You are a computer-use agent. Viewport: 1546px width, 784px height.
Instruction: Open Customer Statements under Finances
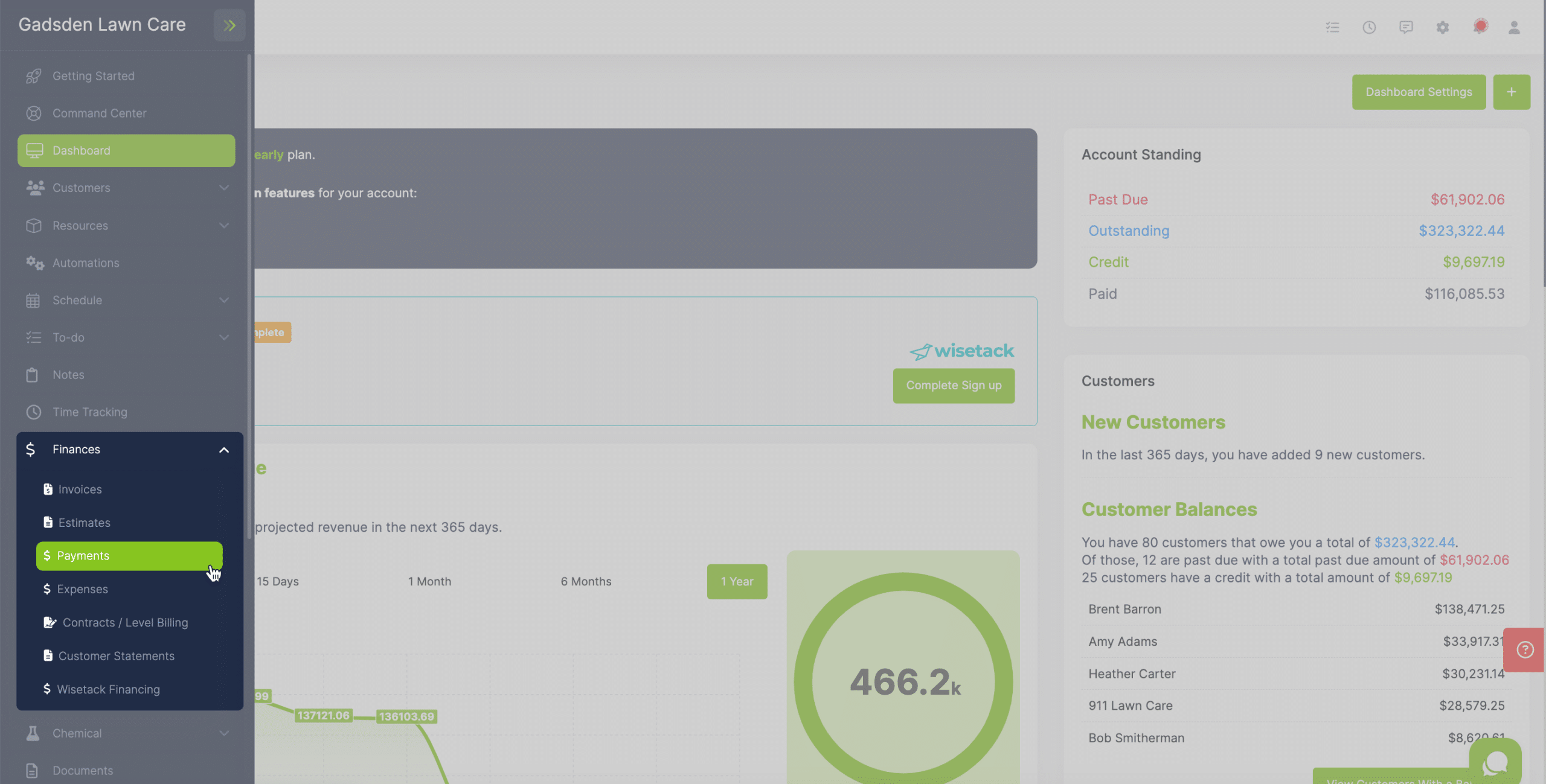[x=129, y=656]
